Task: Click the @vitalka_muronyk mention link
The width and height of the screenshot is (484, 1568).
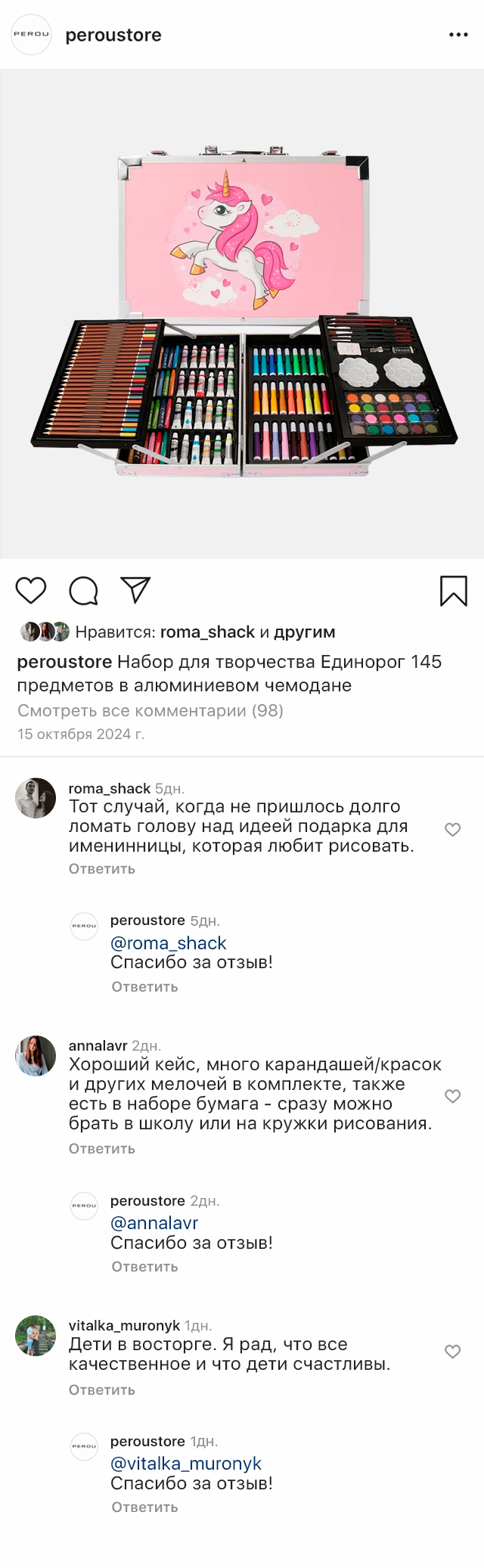Action: (x=186, y=1464)
